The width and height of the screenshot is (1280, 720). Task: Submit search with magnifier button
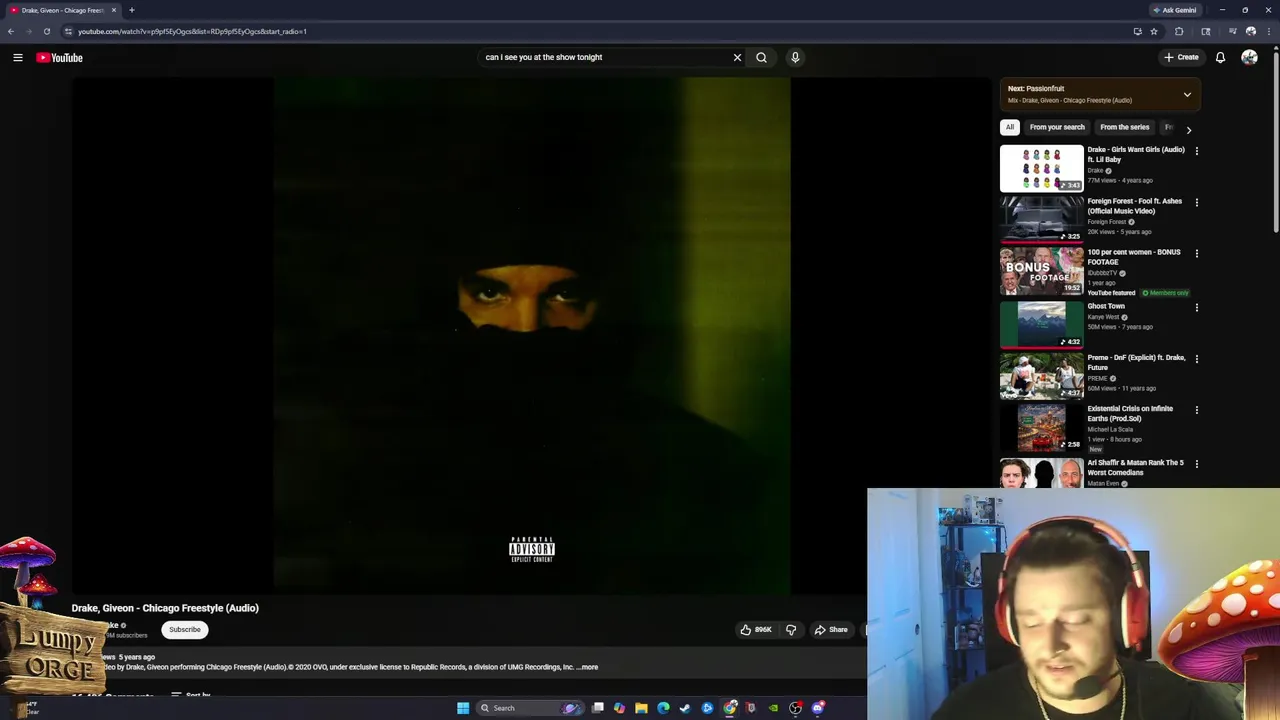coord(761,57)
